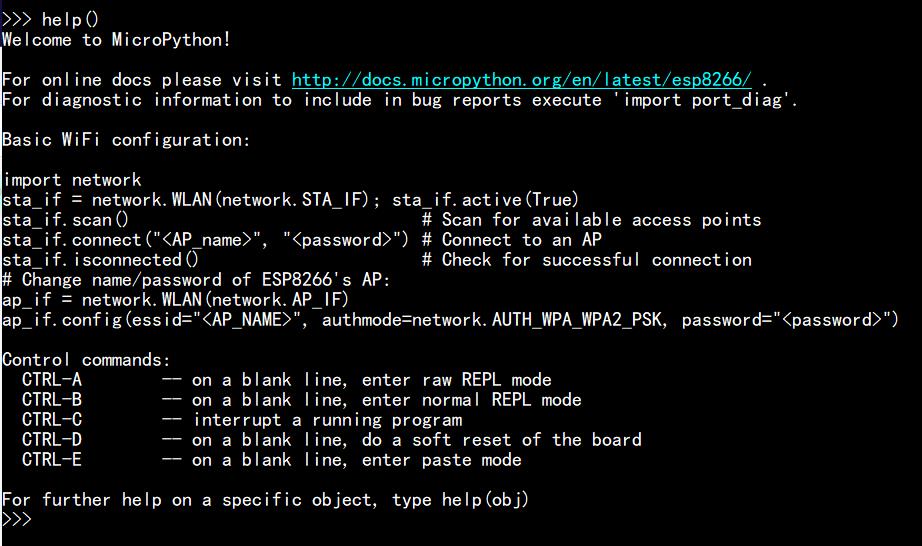The image size is (922, 546).
Task: Click the CTRL-B normal REPL mode entry
Action: [300, 400]
